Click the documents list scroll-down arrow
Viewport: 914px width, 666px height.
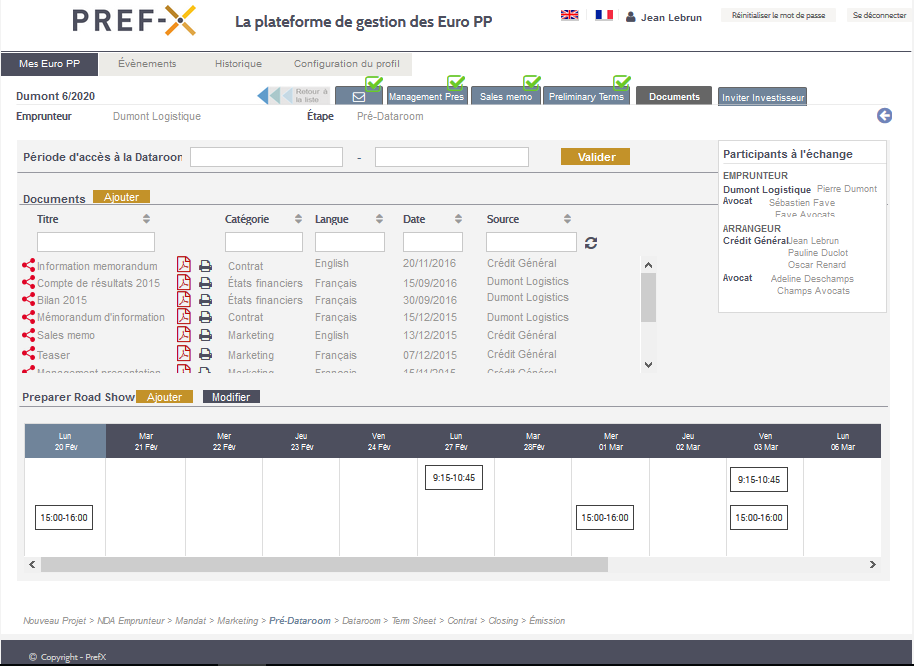[x=648, y=365]
